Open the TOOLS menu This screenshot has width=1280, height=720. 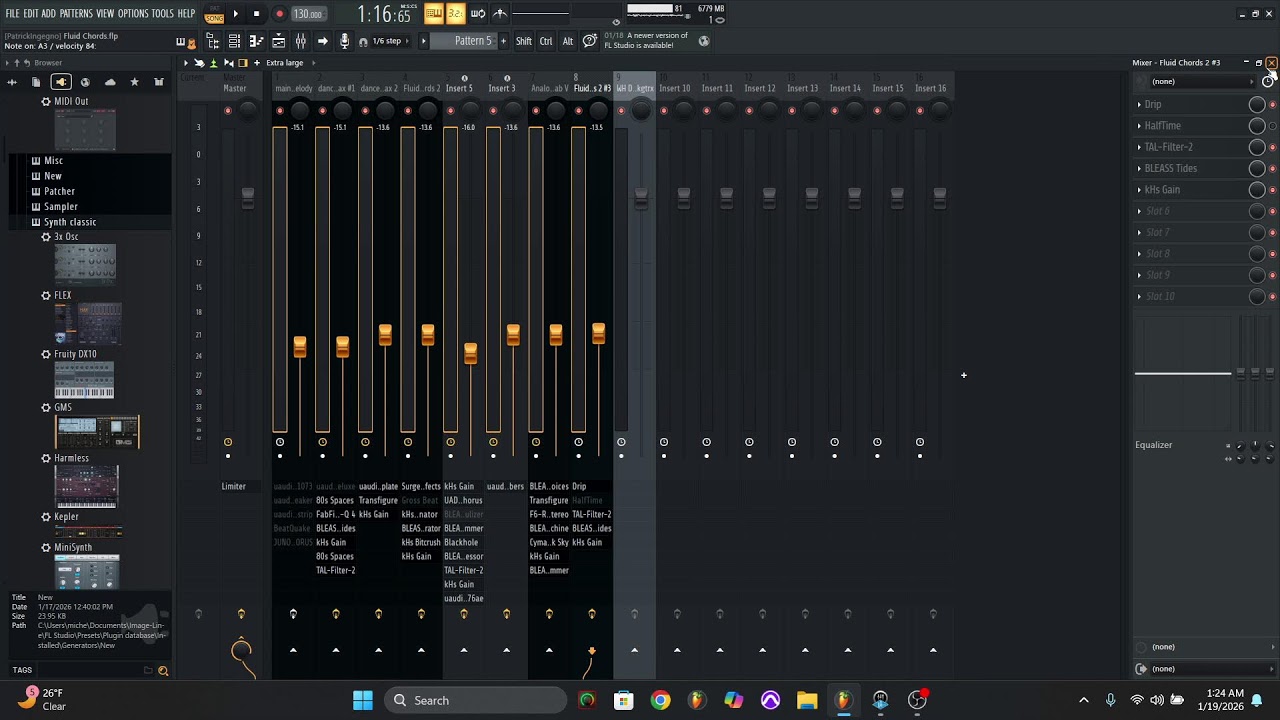163,14
